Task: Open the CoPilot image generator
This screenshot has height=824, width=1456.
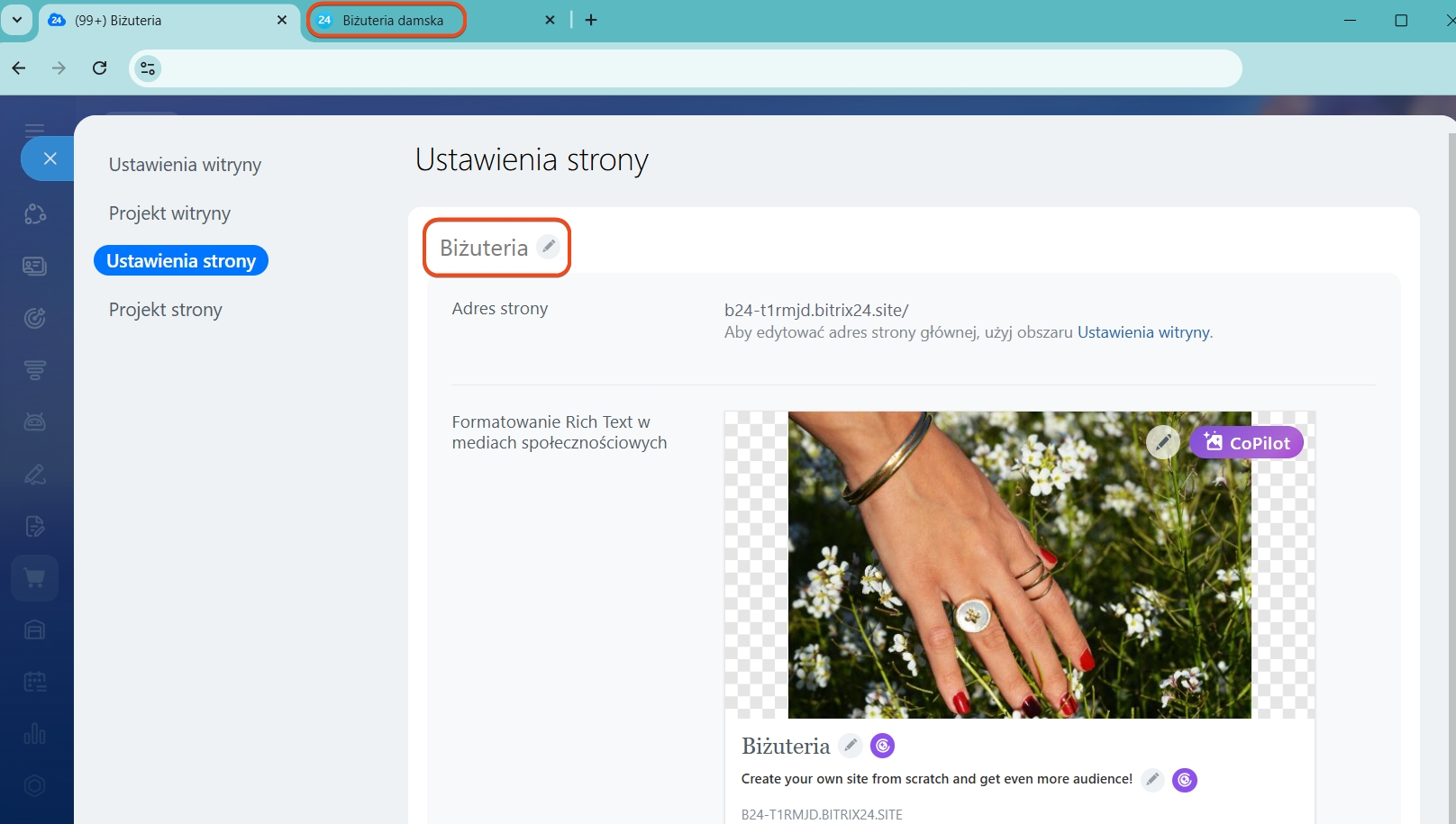Action: click(x=1246, y=442)
